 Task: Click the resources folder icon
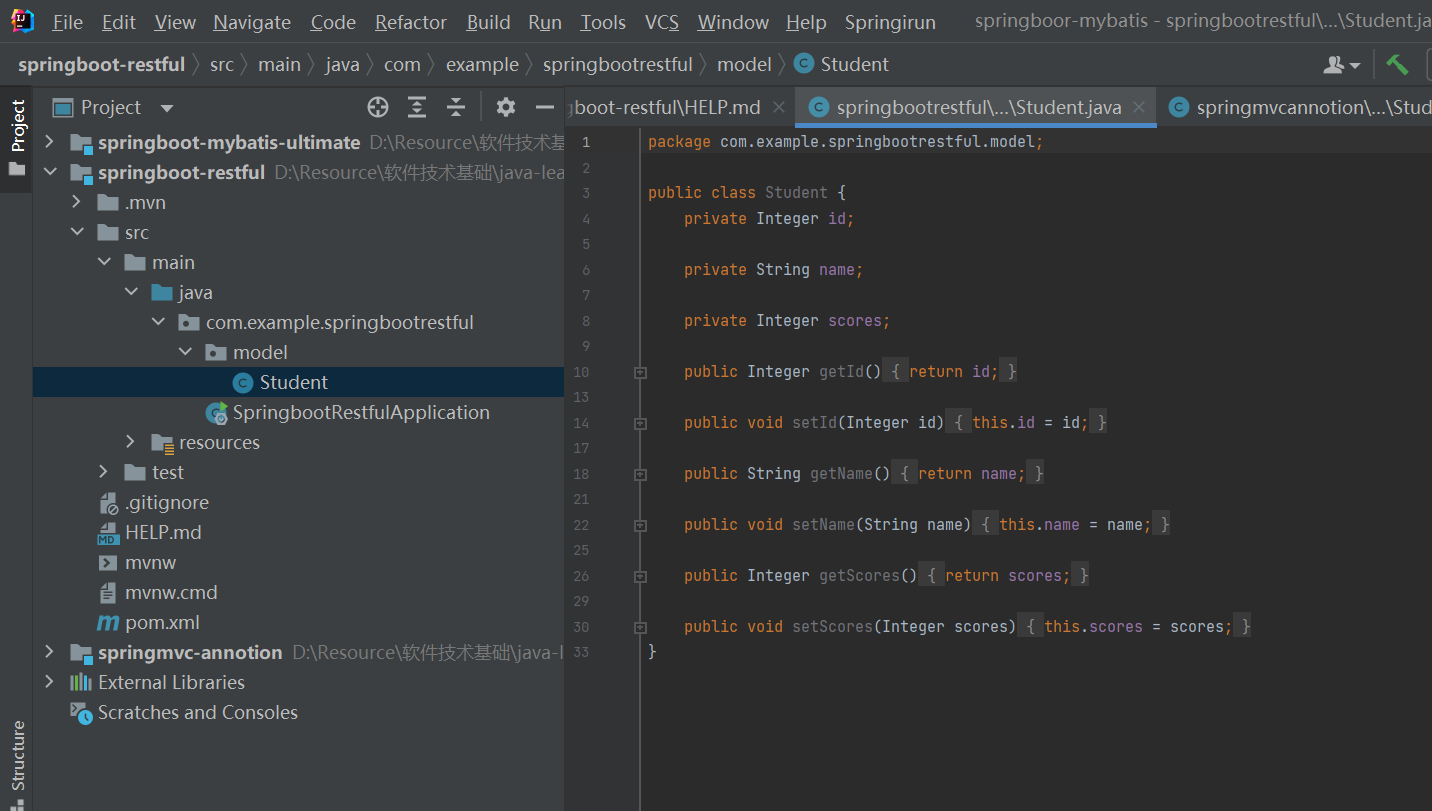(162, 443)
